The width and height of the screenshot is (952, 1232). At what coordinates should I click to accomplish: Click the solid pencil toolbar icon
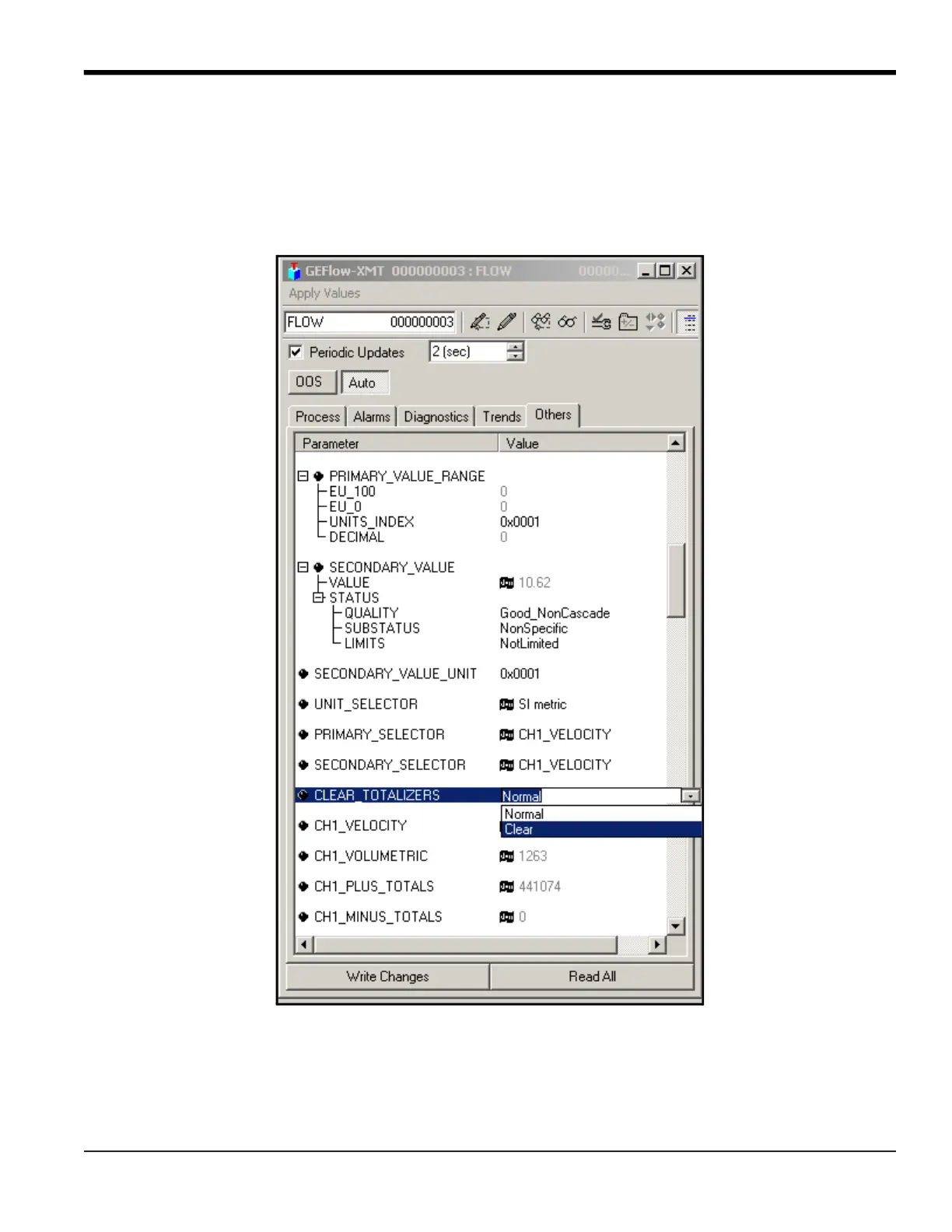coord(506,321)
